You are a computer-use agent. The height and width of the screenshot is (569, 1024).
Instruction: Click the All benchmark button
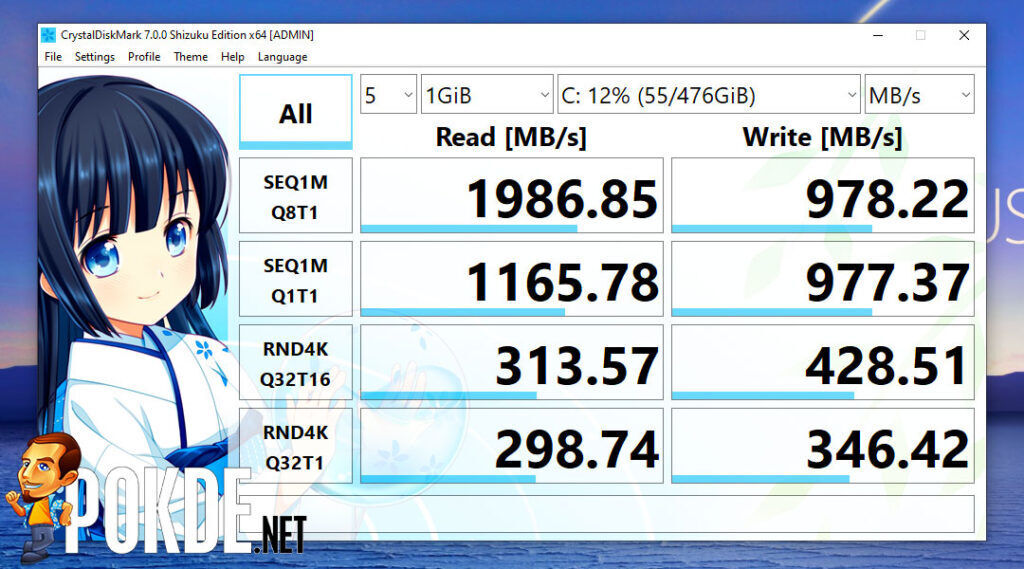pyautogui.click(x=296, y=112)
